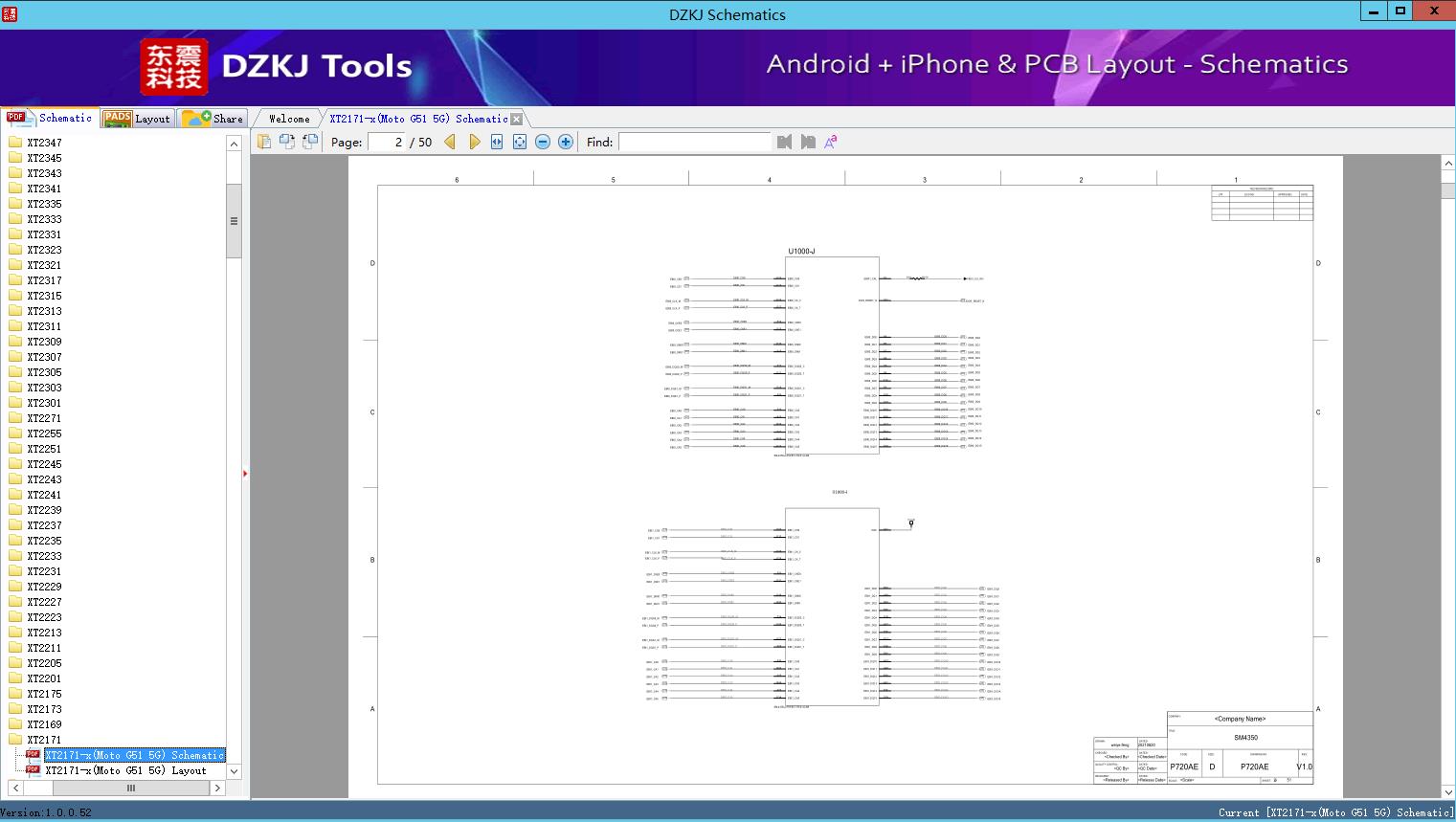This screenshot has height=822, width=1456.
Task: Open folder XT2333
Action: pos(44,219)
